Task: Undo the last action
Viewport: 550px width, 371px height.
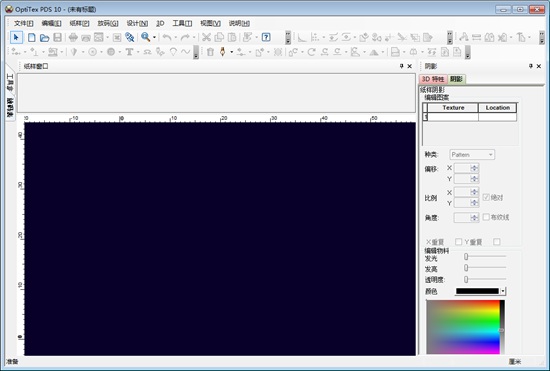Action: pos(167,37)
